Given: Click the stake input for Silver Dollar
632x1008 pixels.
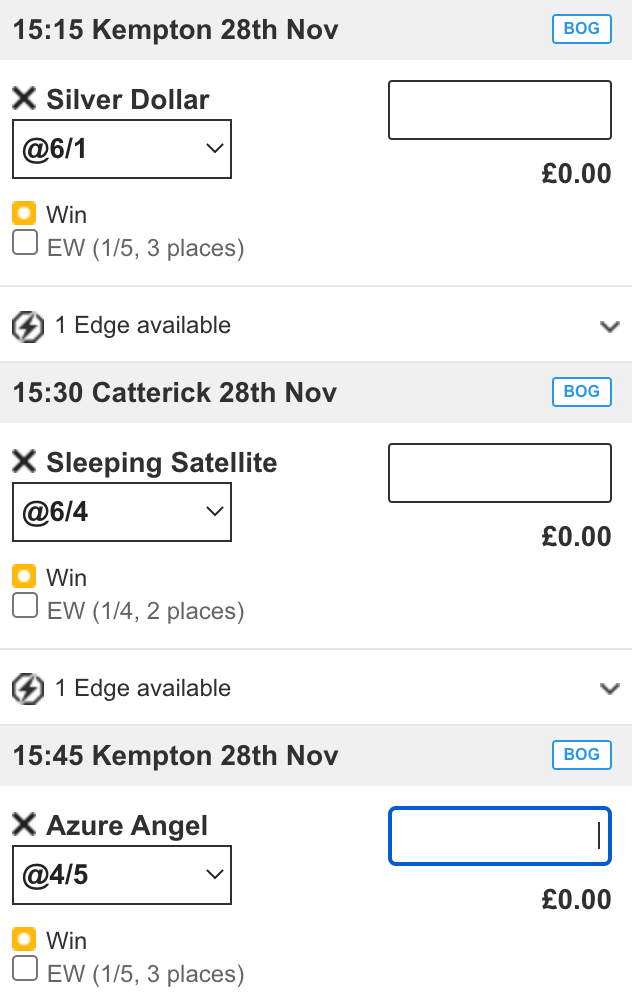Looking at the screenshot, I should pos(499,110).
